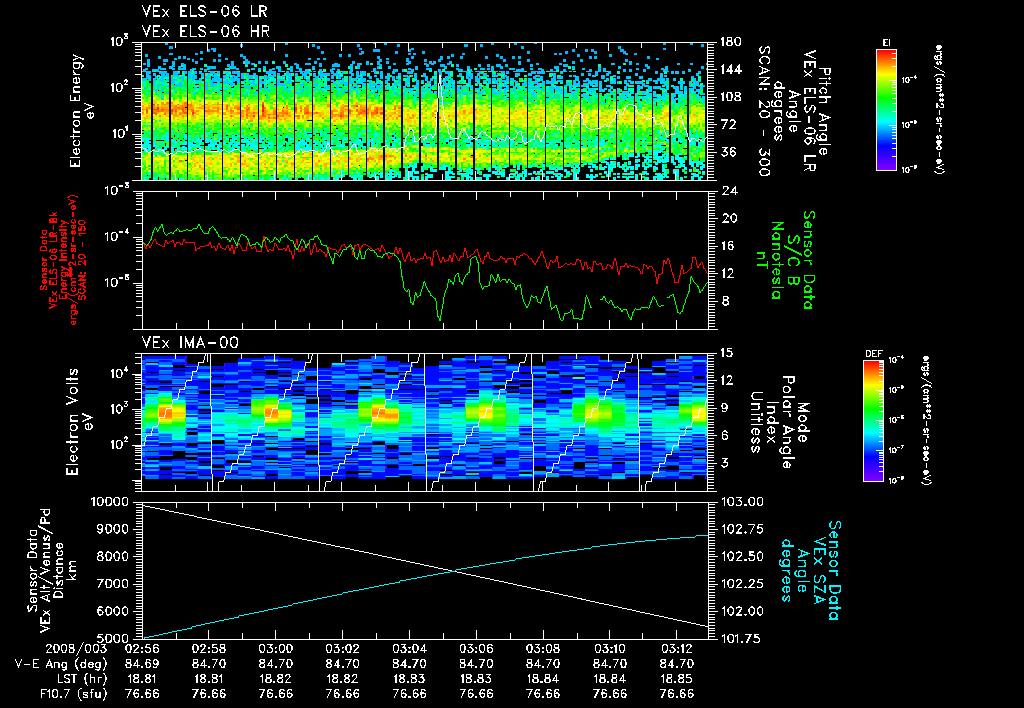This screenshot has height=708, width=1024.
Task: Select the 'VEx ELS-06 HR' plot title
Action: coord(206,31)
